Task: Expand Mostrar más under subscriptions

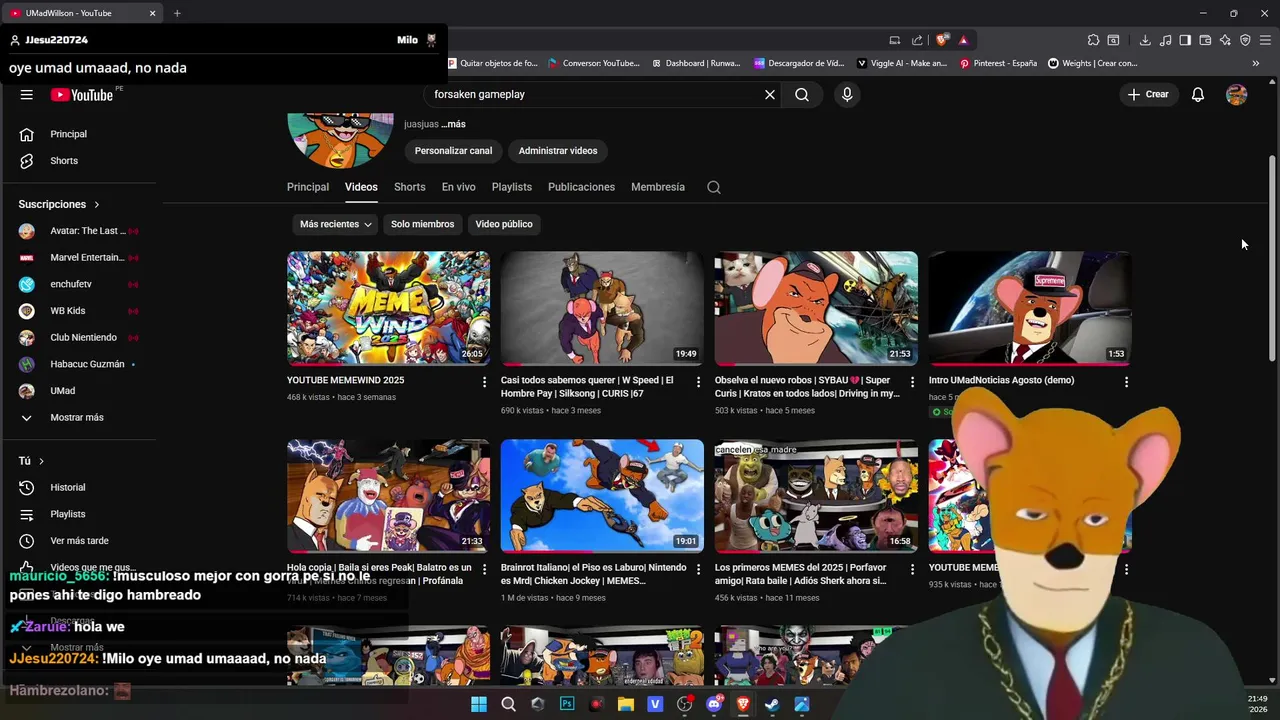Action: [77, 417]
